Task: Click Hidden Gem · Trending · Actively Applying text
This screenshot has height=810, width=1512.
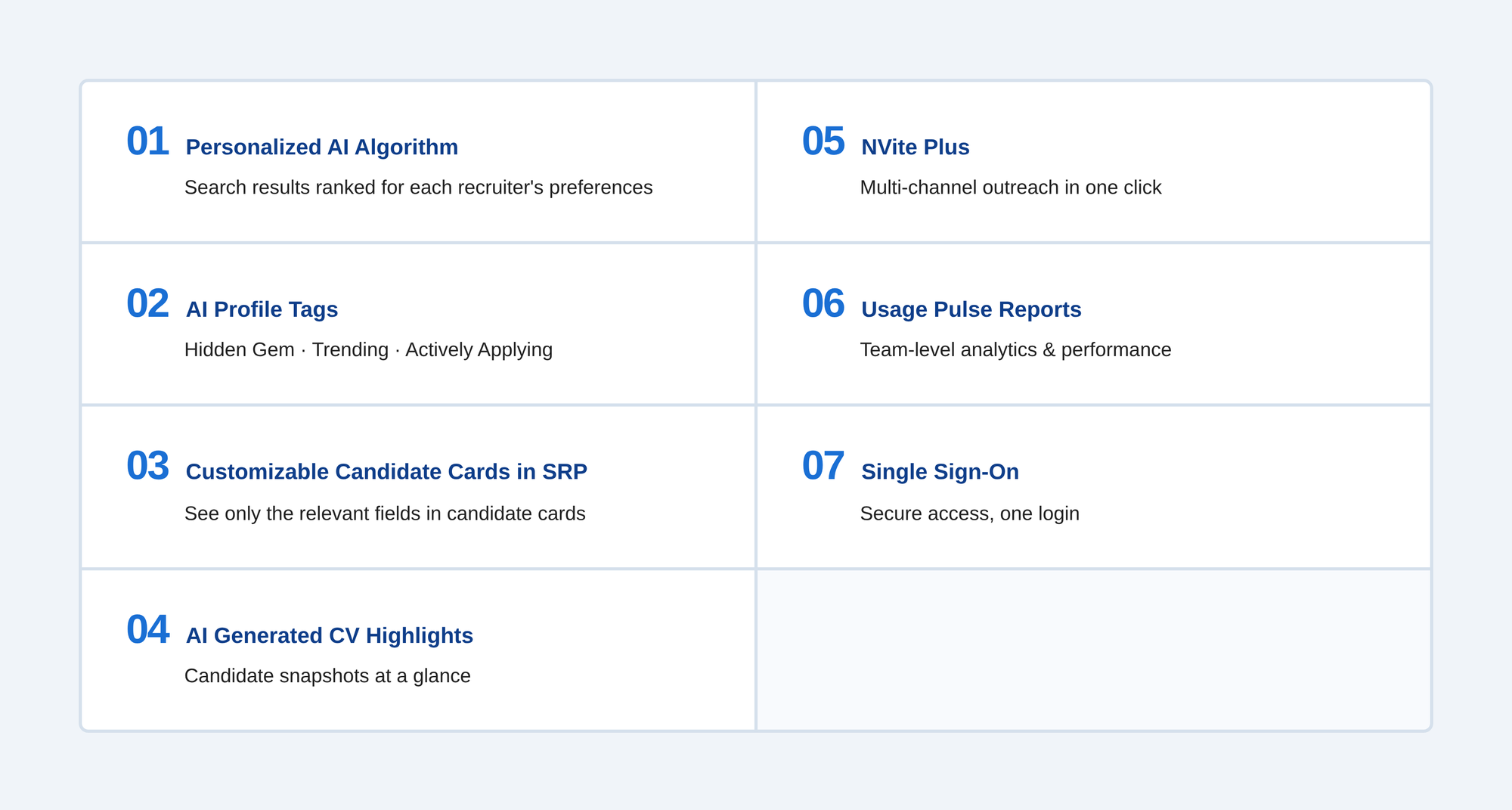Action: pyautogui.click(x=368, y=350)
